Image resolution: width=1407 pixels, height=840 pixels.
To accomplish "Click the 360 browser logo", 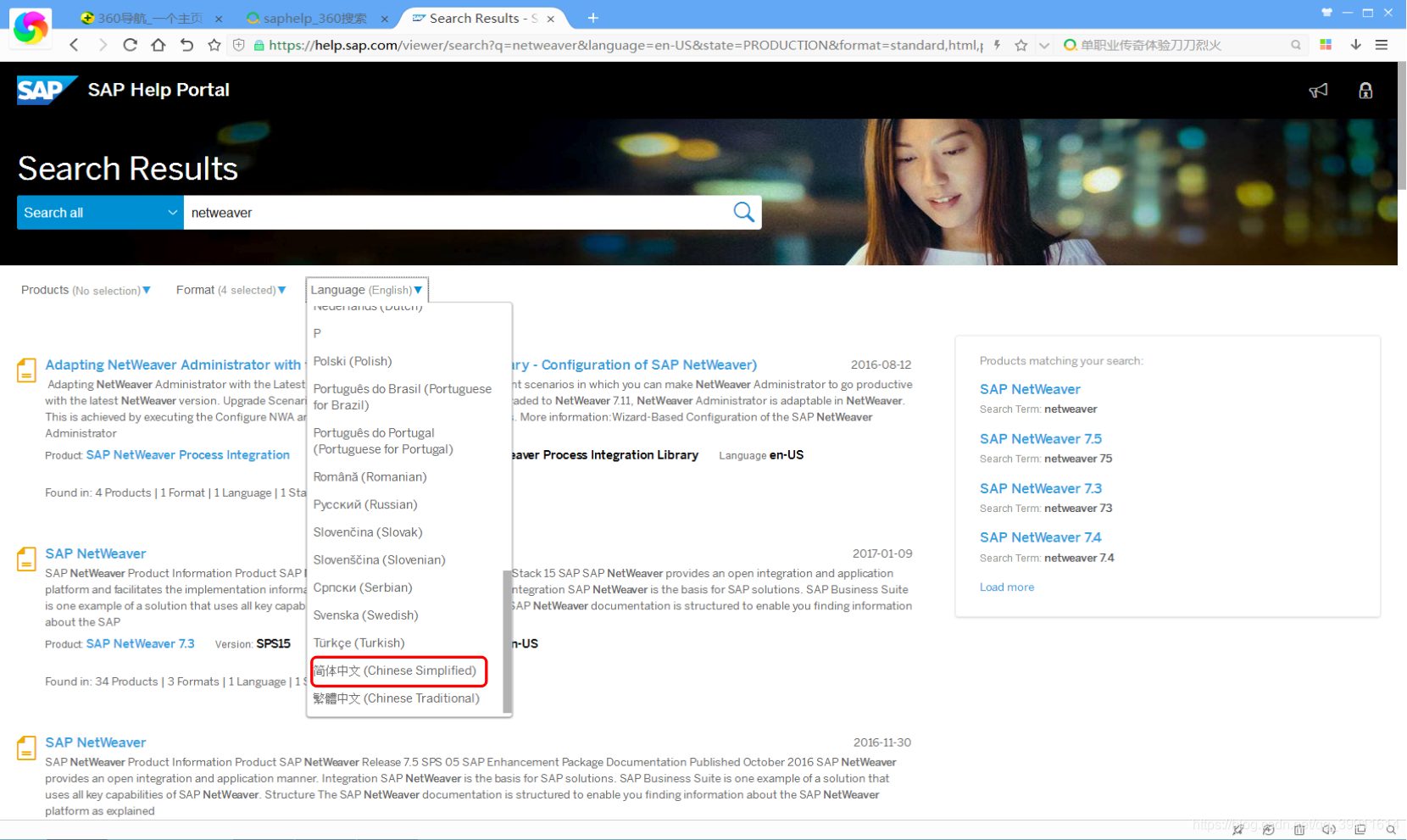I will [31, 28].
